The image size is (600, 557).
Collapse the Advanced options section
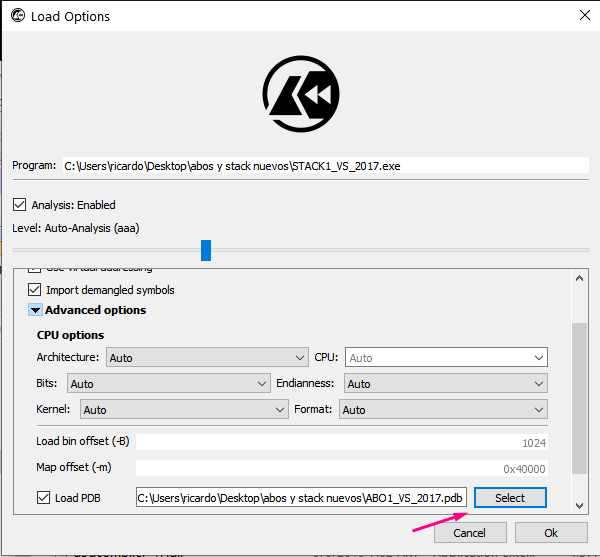(35, 310)
